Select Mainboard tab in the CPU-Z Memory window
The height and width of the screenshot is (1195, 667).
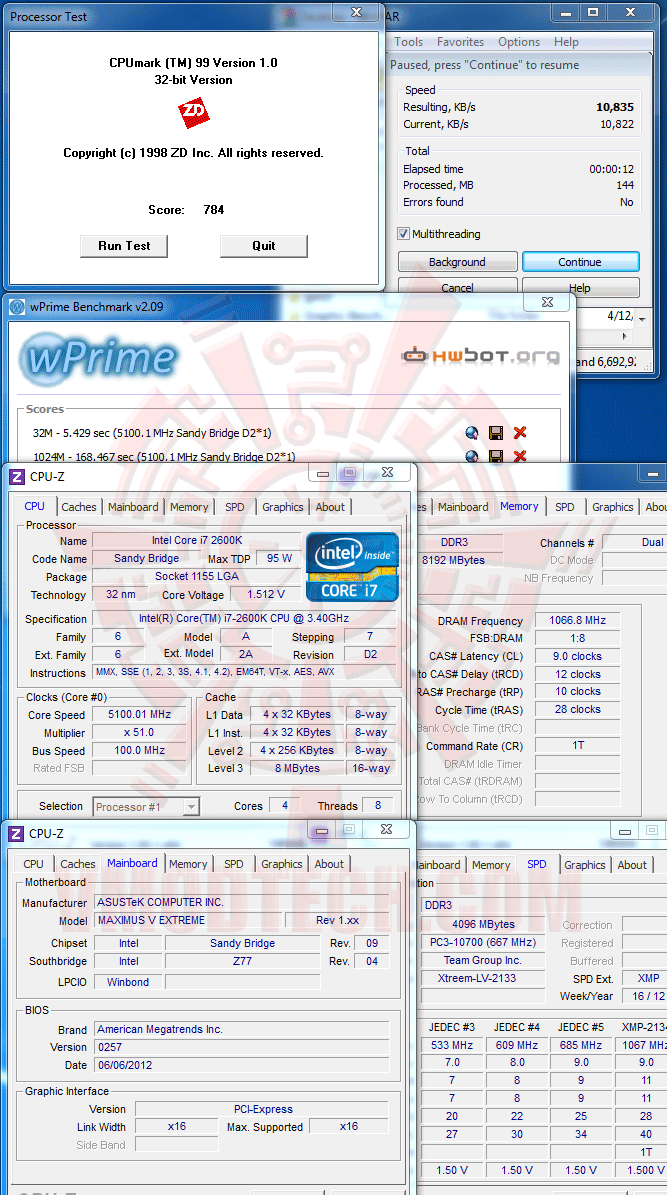[463, 507]
